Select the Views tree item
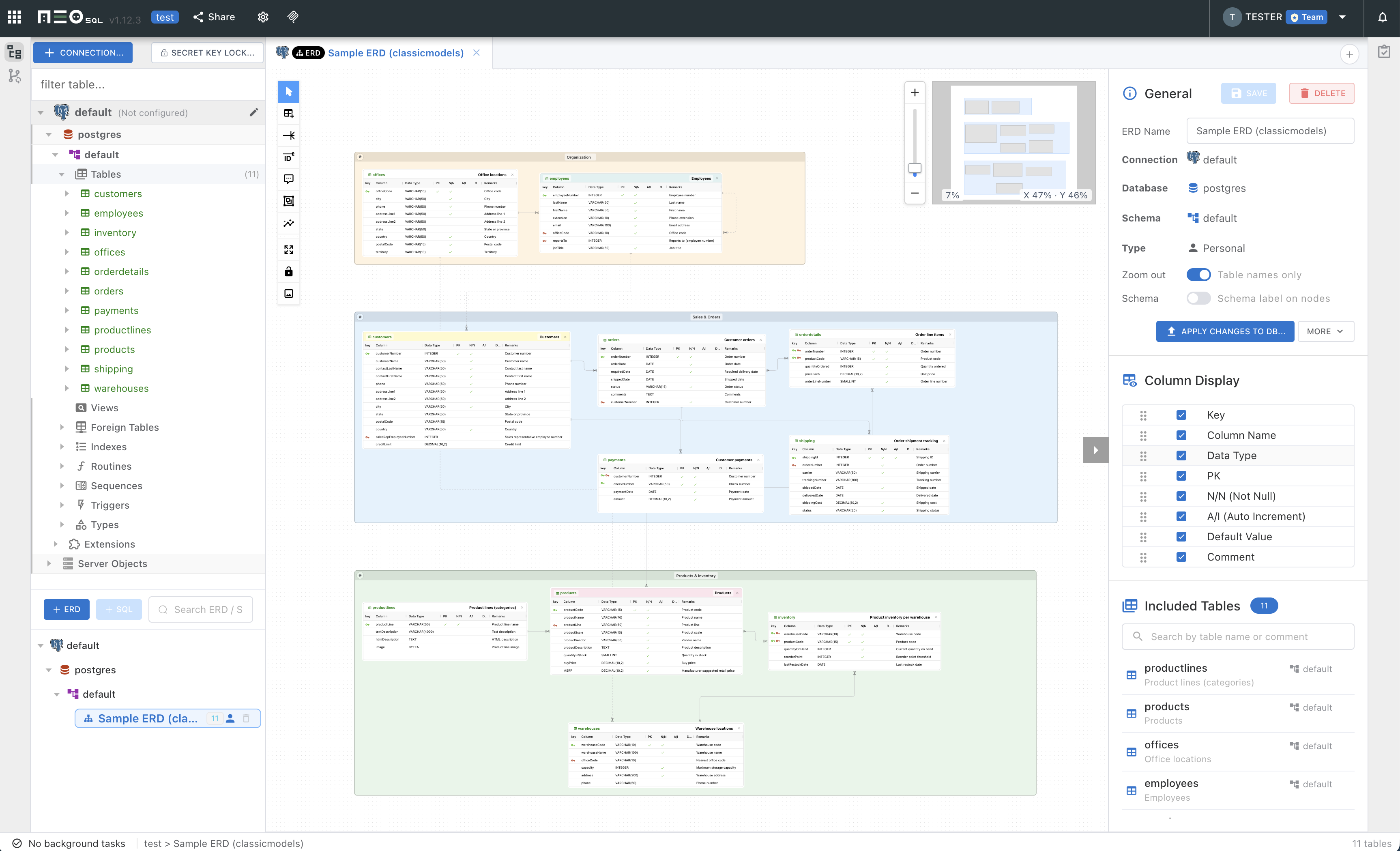Screen dimensions: 1400x851 [x=105, y=408]
